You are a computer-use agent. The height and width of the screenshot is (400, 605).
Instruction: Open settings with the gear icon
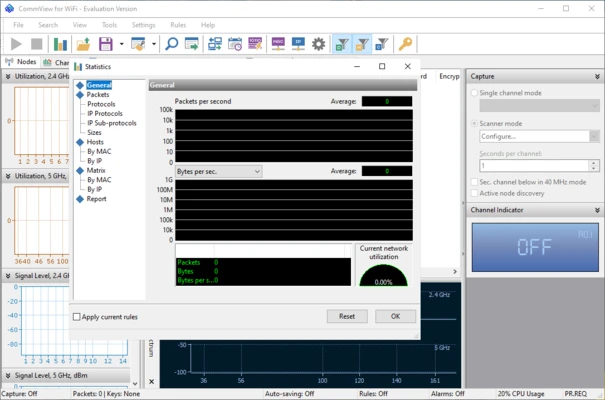319,44
